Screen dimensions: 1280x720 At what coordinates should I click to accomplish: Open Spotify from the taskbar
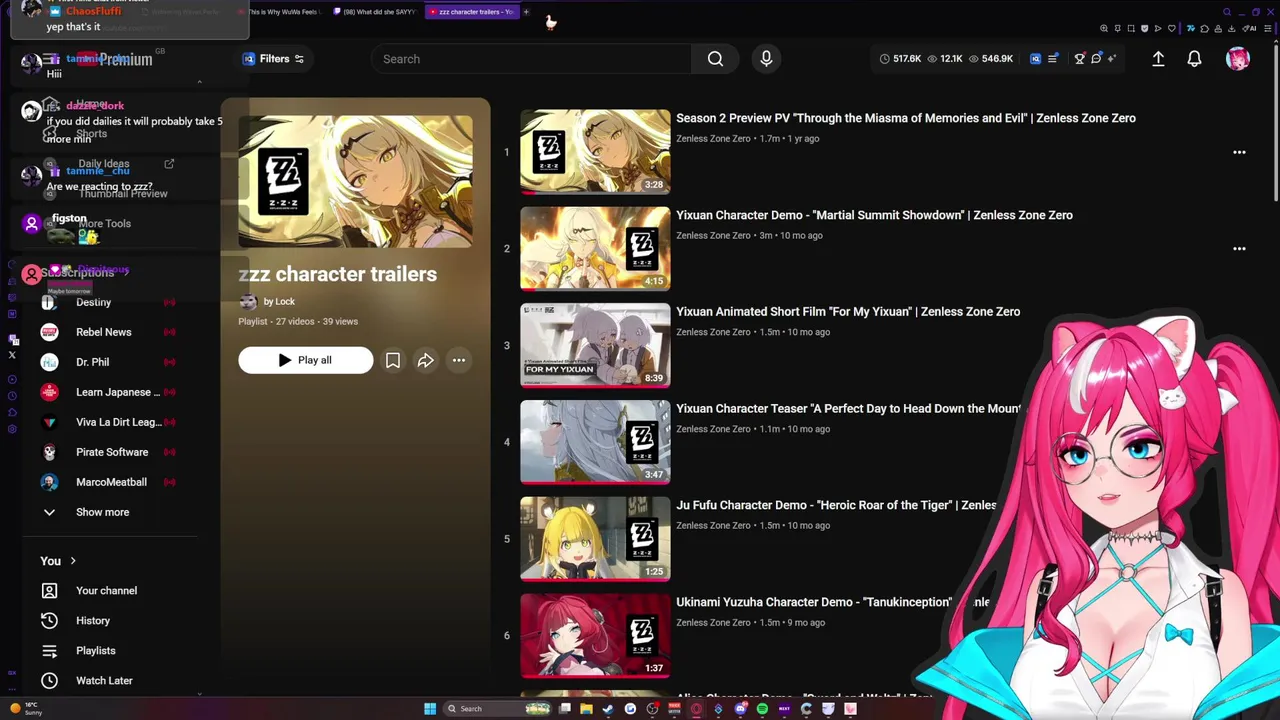tap(762, 709)
